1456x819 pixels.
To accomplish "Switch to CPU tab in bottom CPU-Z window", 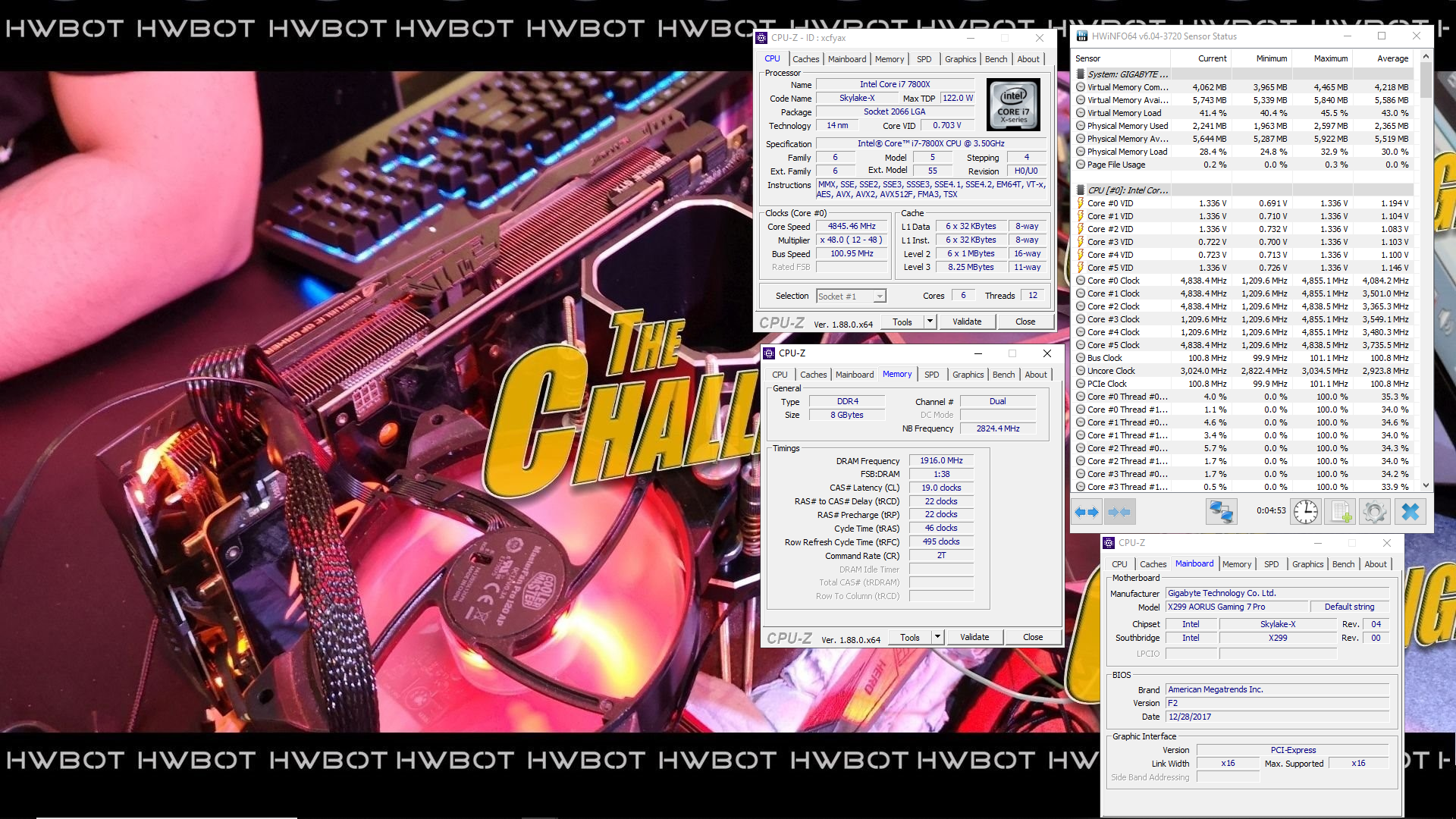I will (1119, 564).
